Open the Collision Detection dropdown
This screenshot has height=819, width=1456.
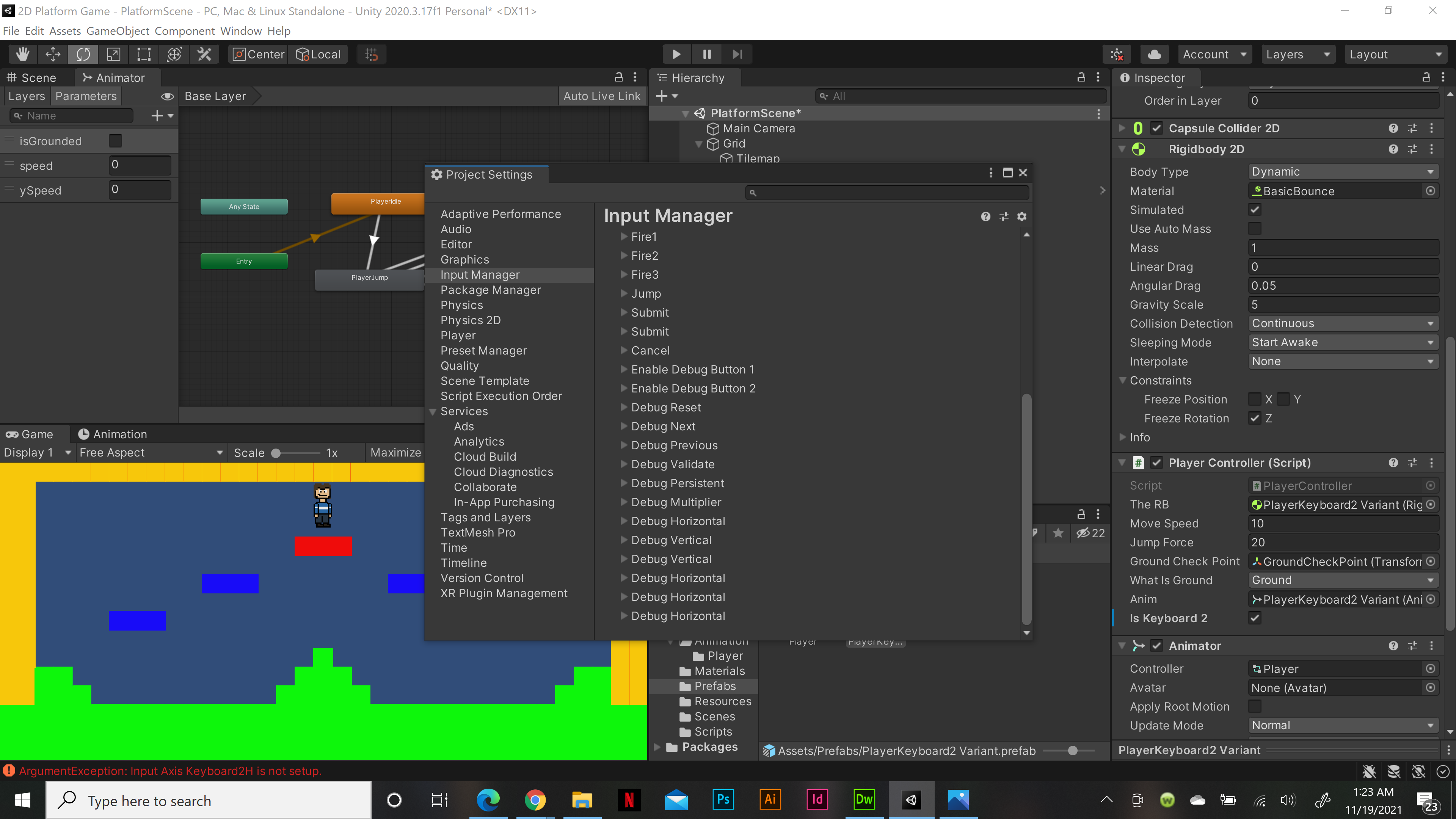click(1342, 323)
